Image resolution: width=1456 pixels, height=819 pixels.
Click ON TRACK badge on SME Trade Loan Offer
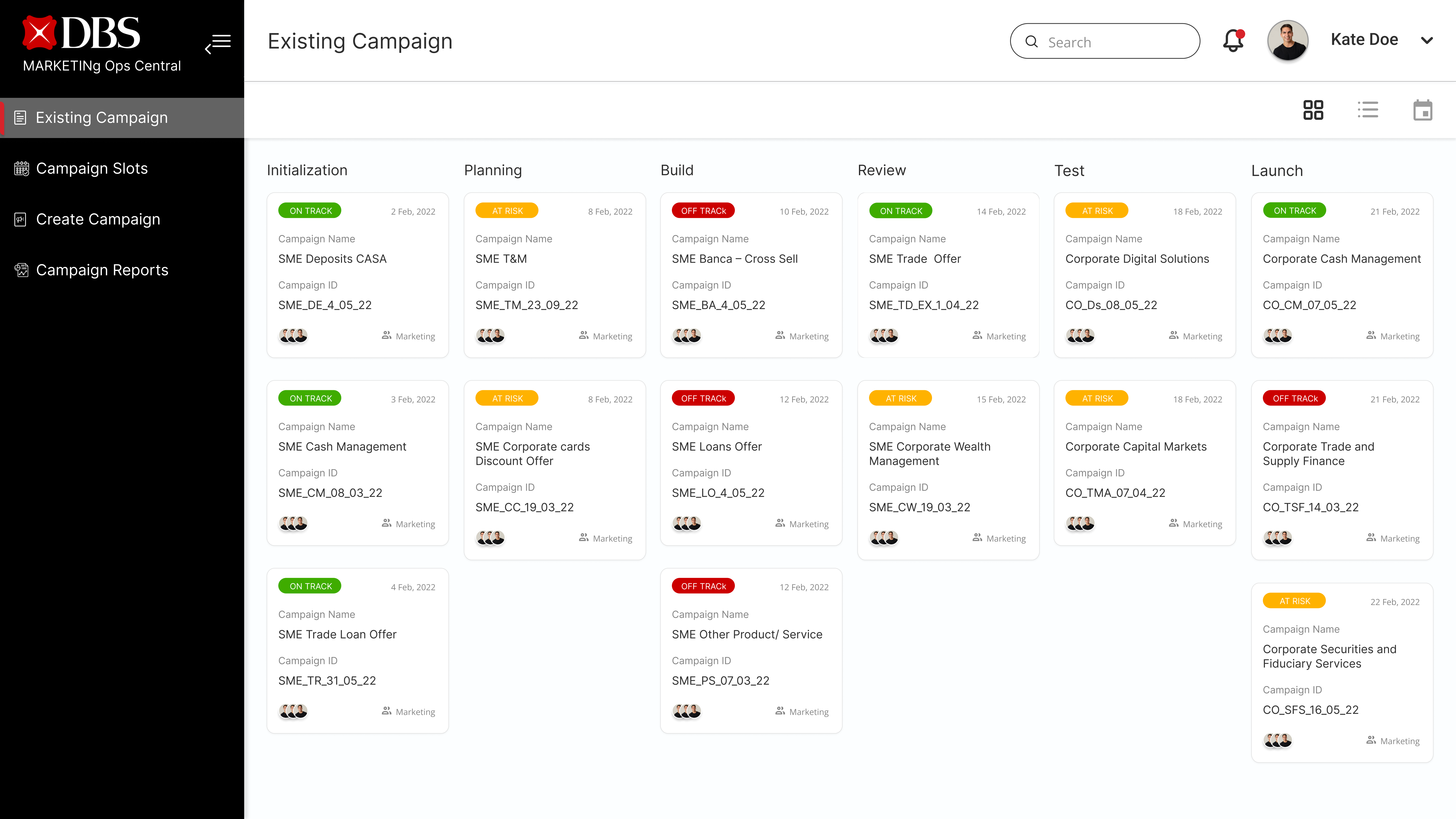(x=310, y=586)
